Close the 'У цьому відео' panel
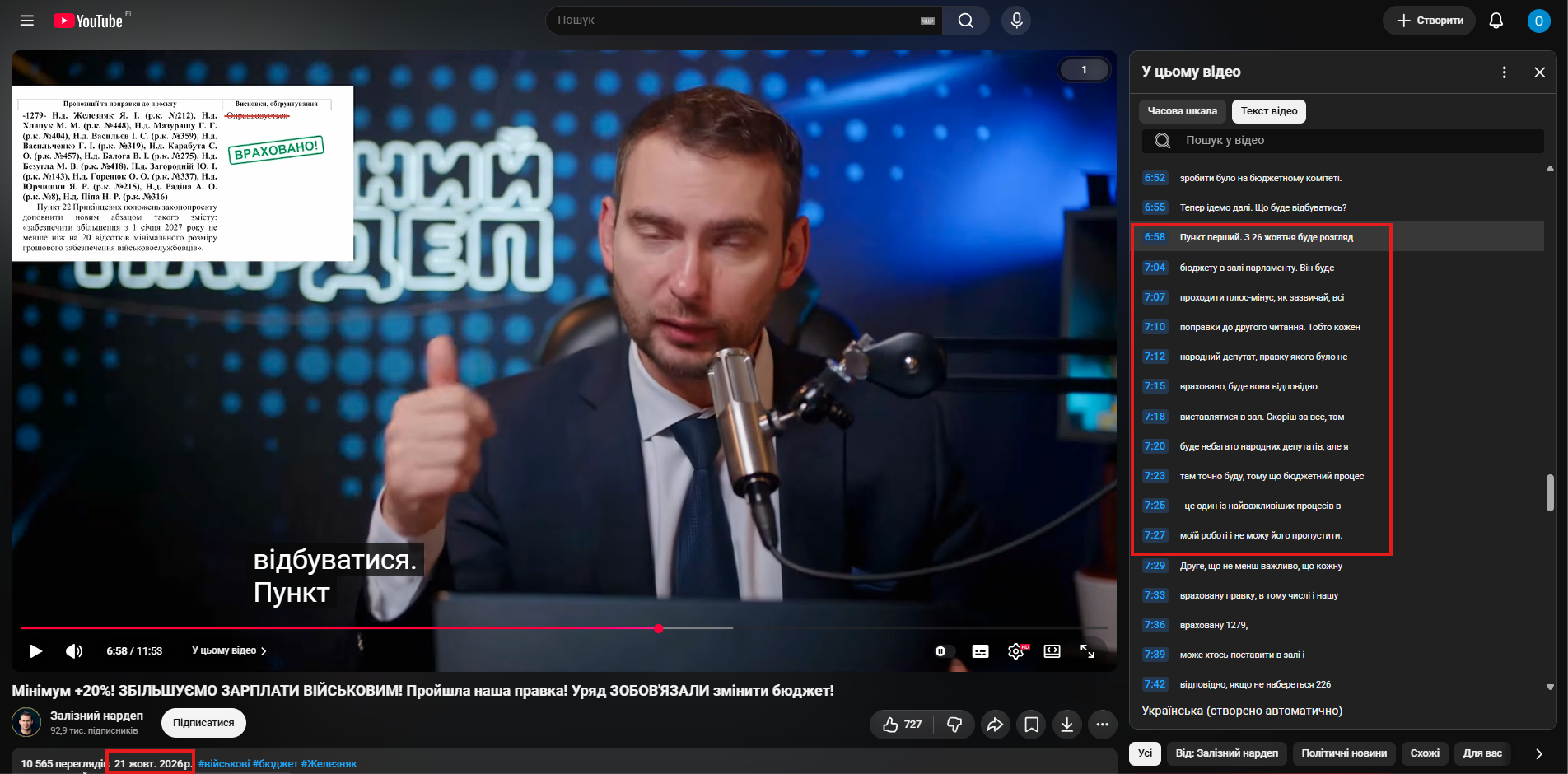Viewport: 1568px width, 774px height. click(x=1539, y=72)
